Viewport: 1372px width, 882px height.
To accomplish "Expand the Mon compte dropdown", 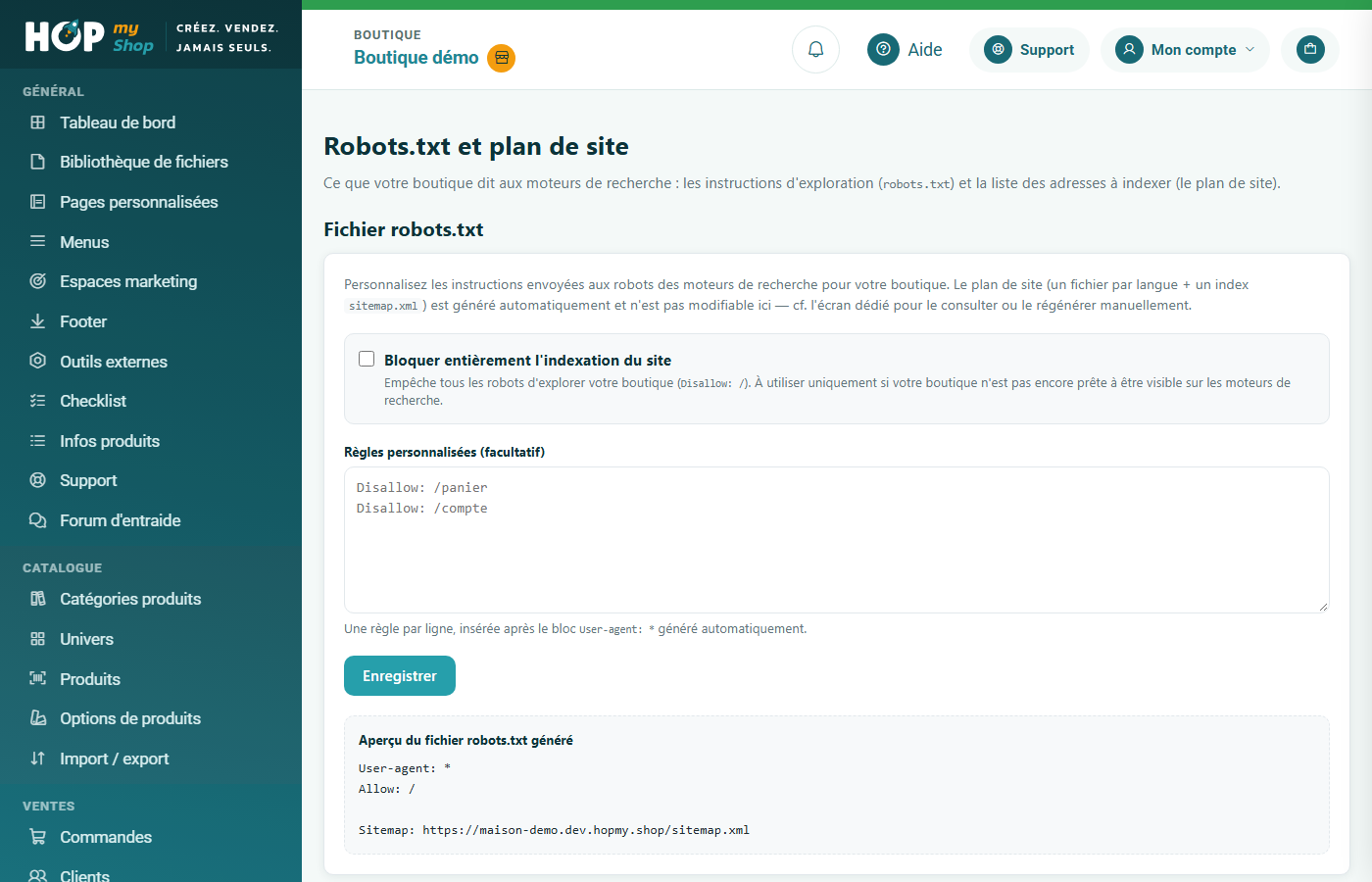I will (x=1185, y=49).
